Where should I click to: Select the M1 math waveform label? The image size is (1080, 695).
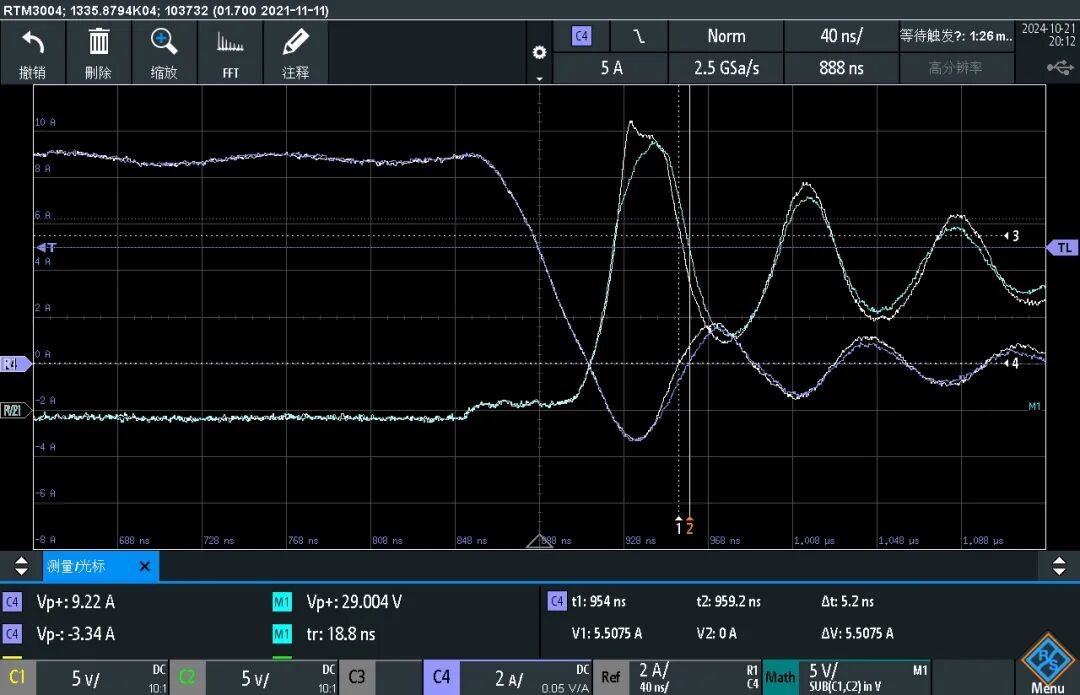point(1034,406)
